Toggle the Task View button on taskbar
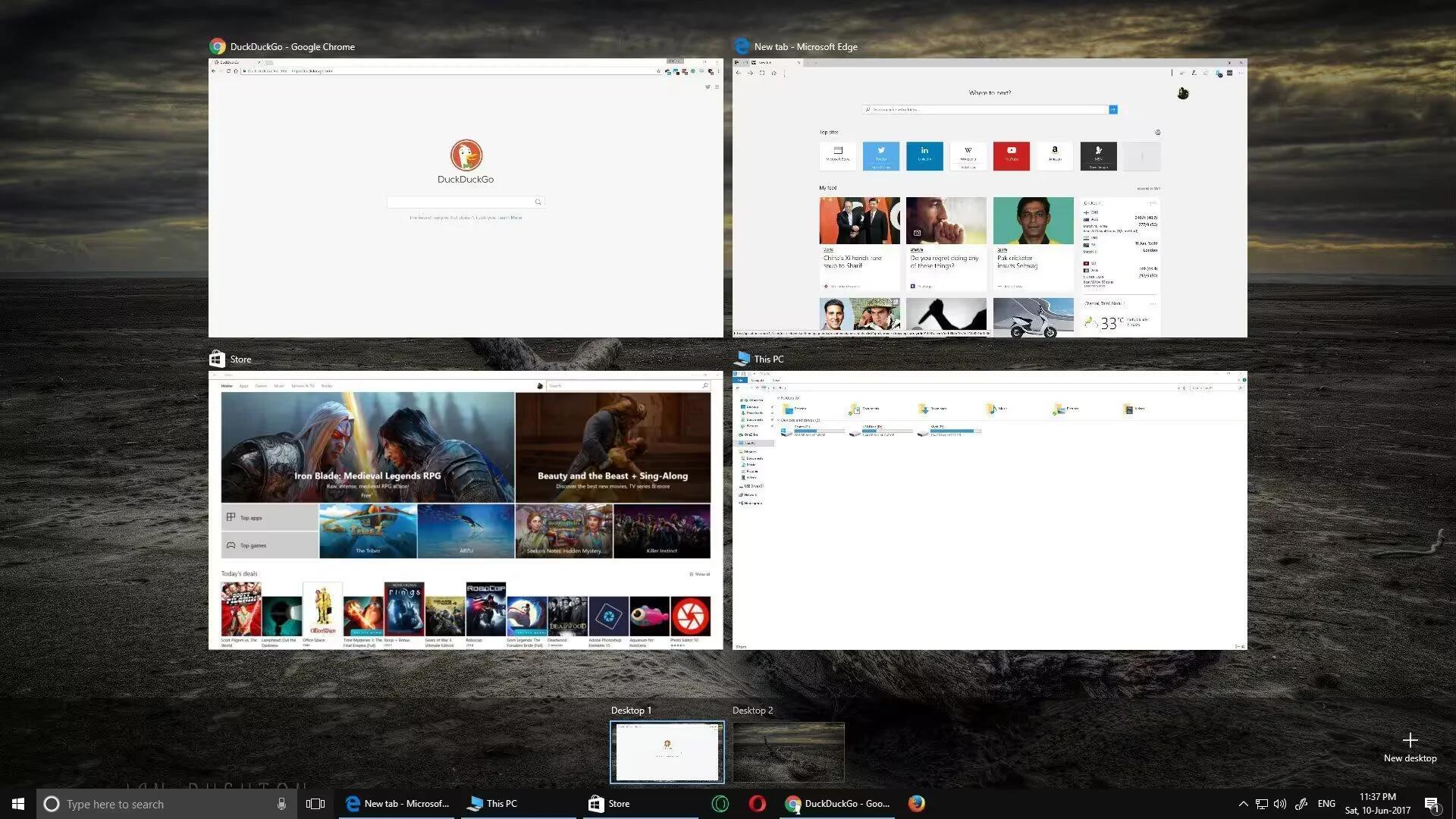 [x=315, y=804]
